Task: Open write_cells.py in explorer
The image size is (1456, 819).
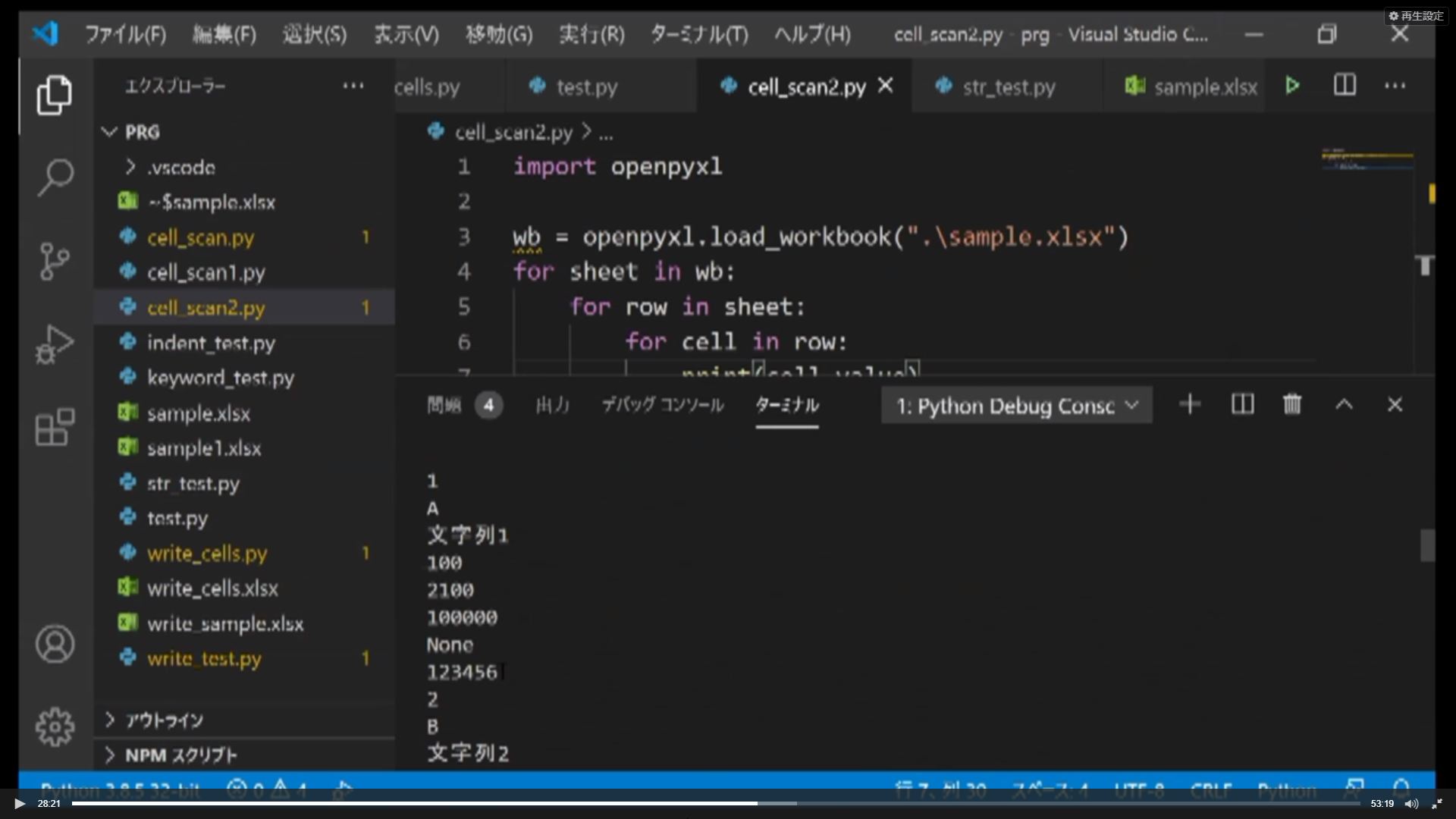Action: coord(244,554)
